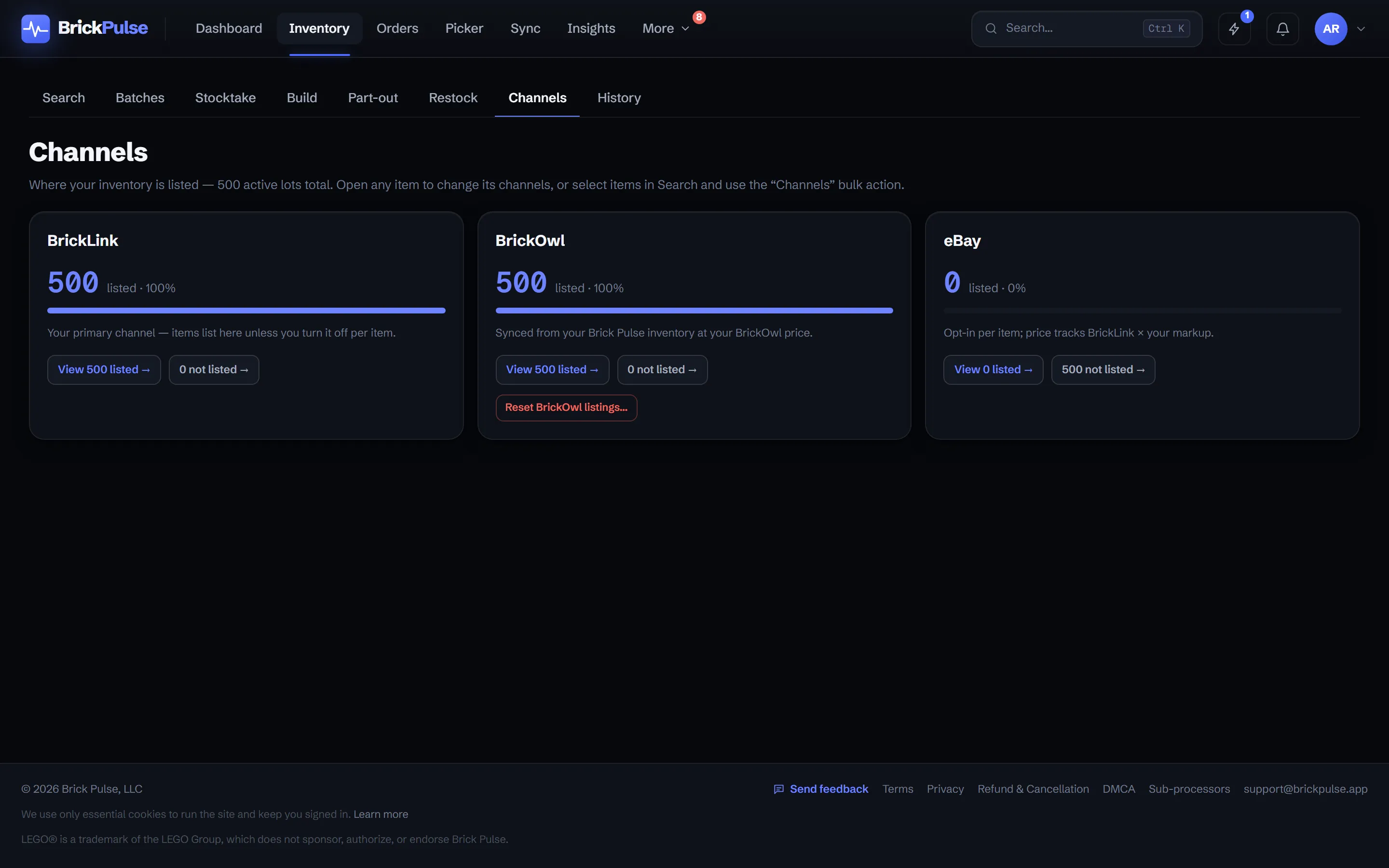The height and width of the screenshot is (868, 1389).
Task: Click the eBay empty progress bar
Action: [x=1142, y=311]
